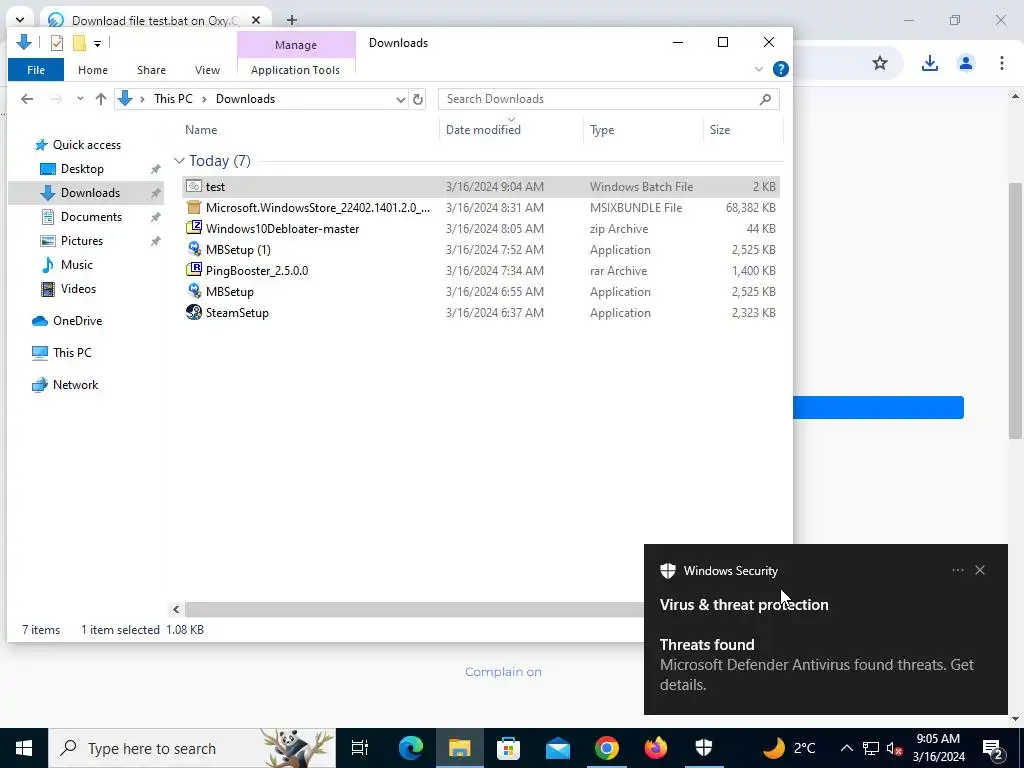Viewport: 1024px width, 768px height.
Task: Open Chrome's tab search dropdown
Action: (x=20, y=20)
